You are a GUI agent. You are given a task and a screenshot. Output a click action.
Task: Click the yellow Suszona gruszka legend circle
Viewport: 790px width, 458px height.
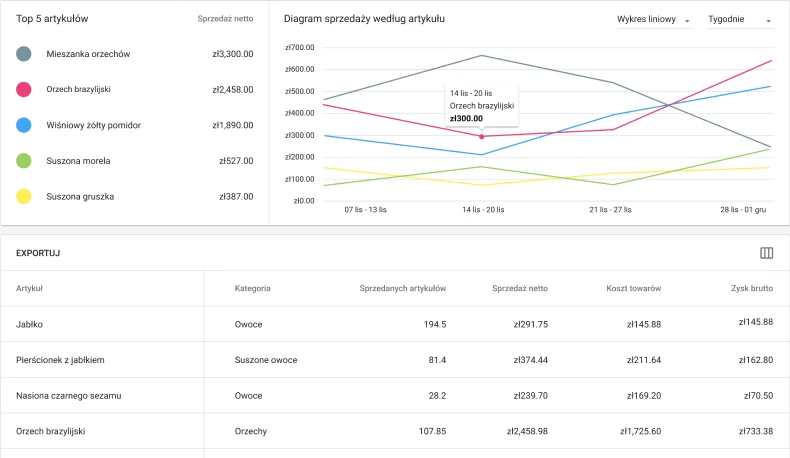click(24, 196)
